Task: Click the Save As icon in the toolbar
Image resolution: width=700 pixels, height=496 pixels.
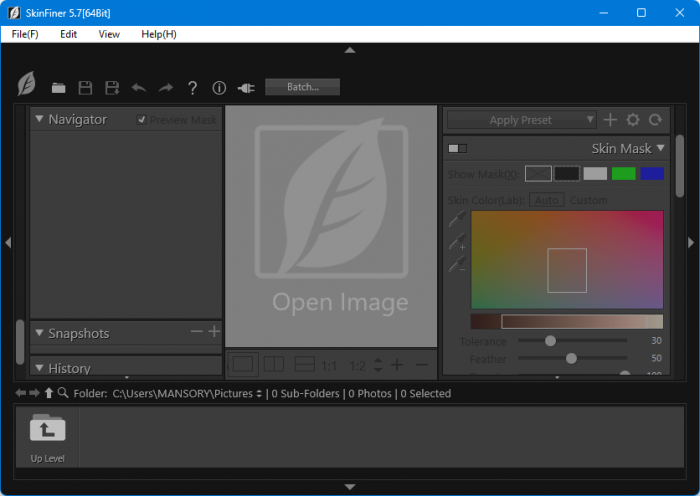Action: click(x=112, y=88)
